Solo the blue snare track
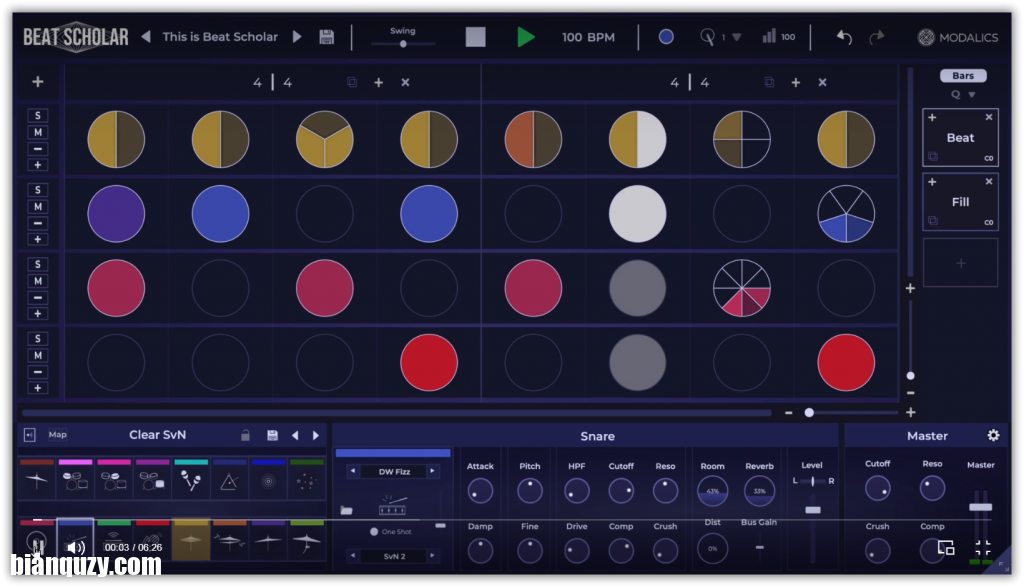Viewport: 1024px width, 587px height. [x=38, y=190]
